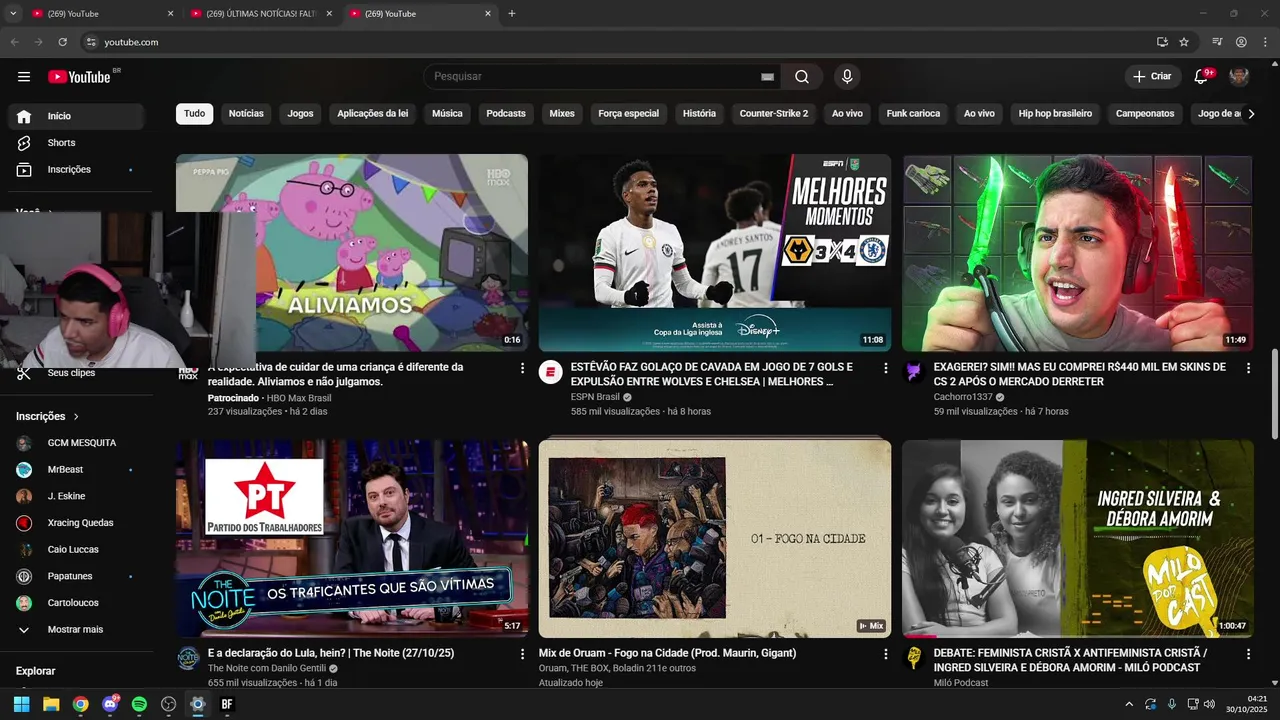Open the taskbar volume control

pos(1209,704)
